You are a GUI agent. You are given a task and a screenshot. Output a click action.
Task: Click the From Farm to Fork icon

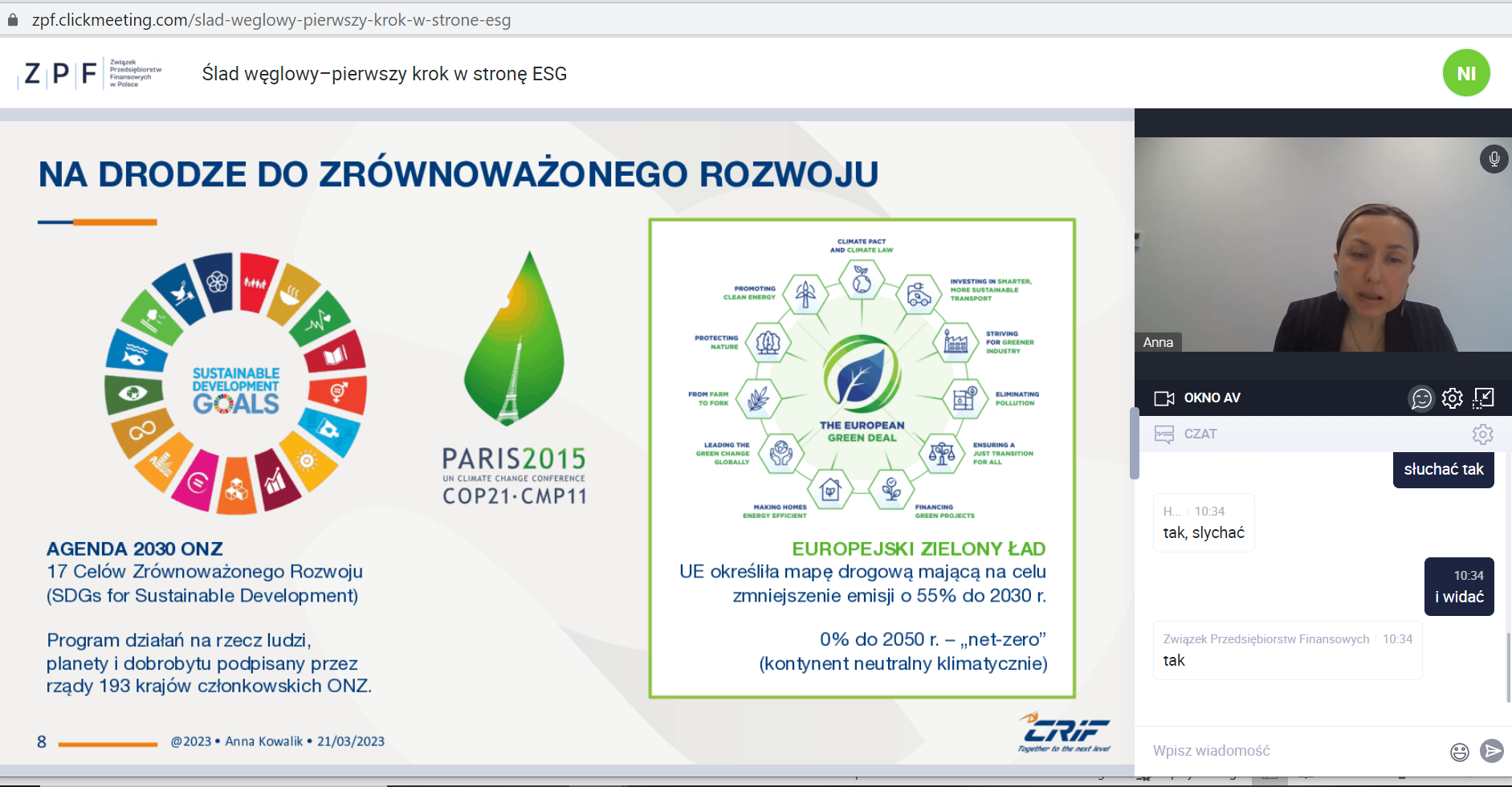(x=758, y=399)
